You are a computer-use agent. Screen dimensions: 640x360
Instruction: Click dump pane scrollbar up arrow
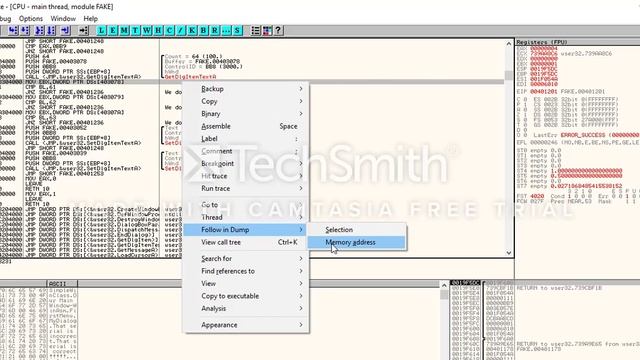[444, 285]
